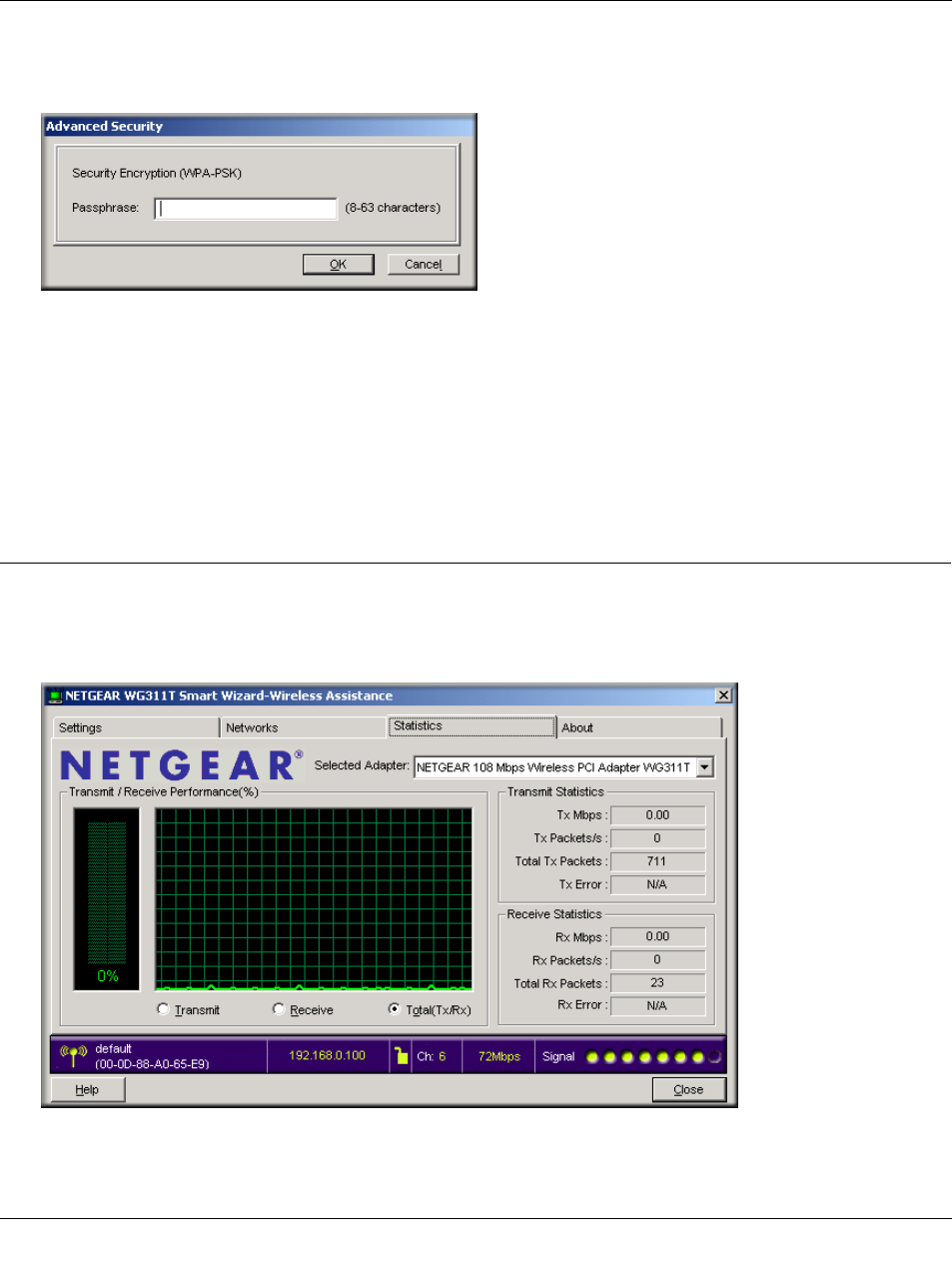Click the Advanced Security title bar
952x1288 pixels.
[x=259, y=126]
